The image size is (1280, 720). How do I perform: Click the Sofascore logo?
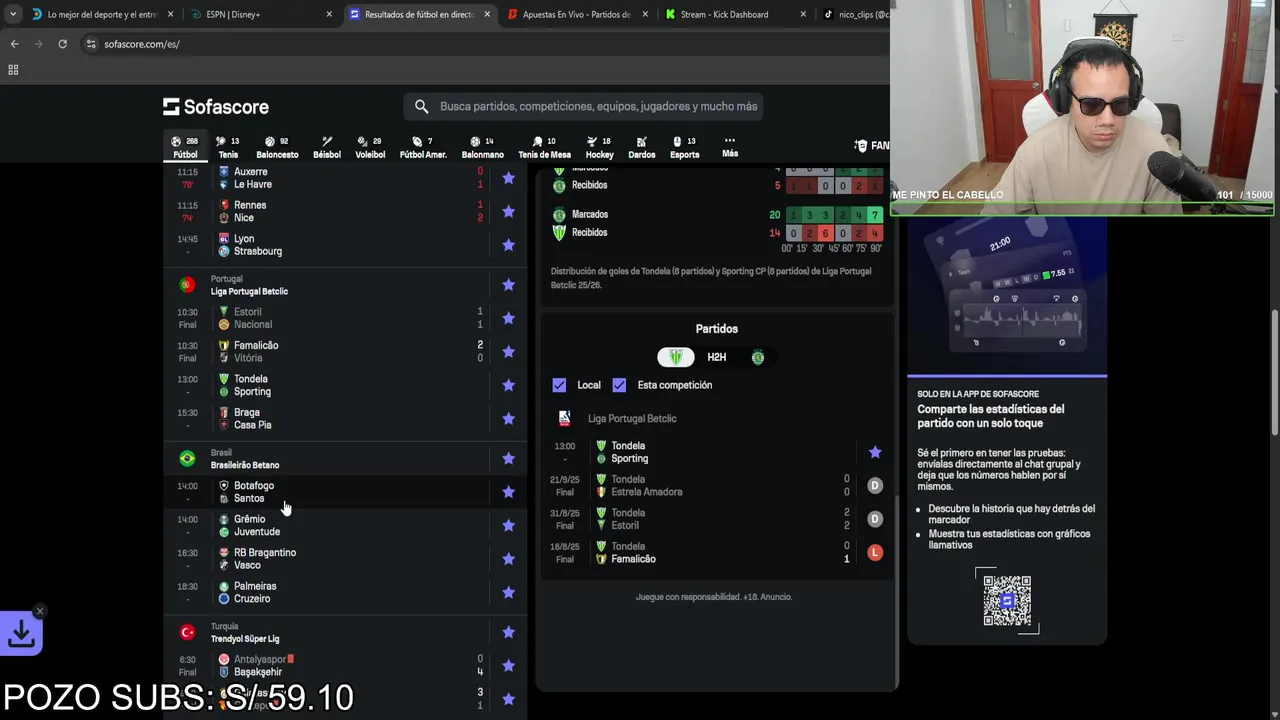coord(216,107)
